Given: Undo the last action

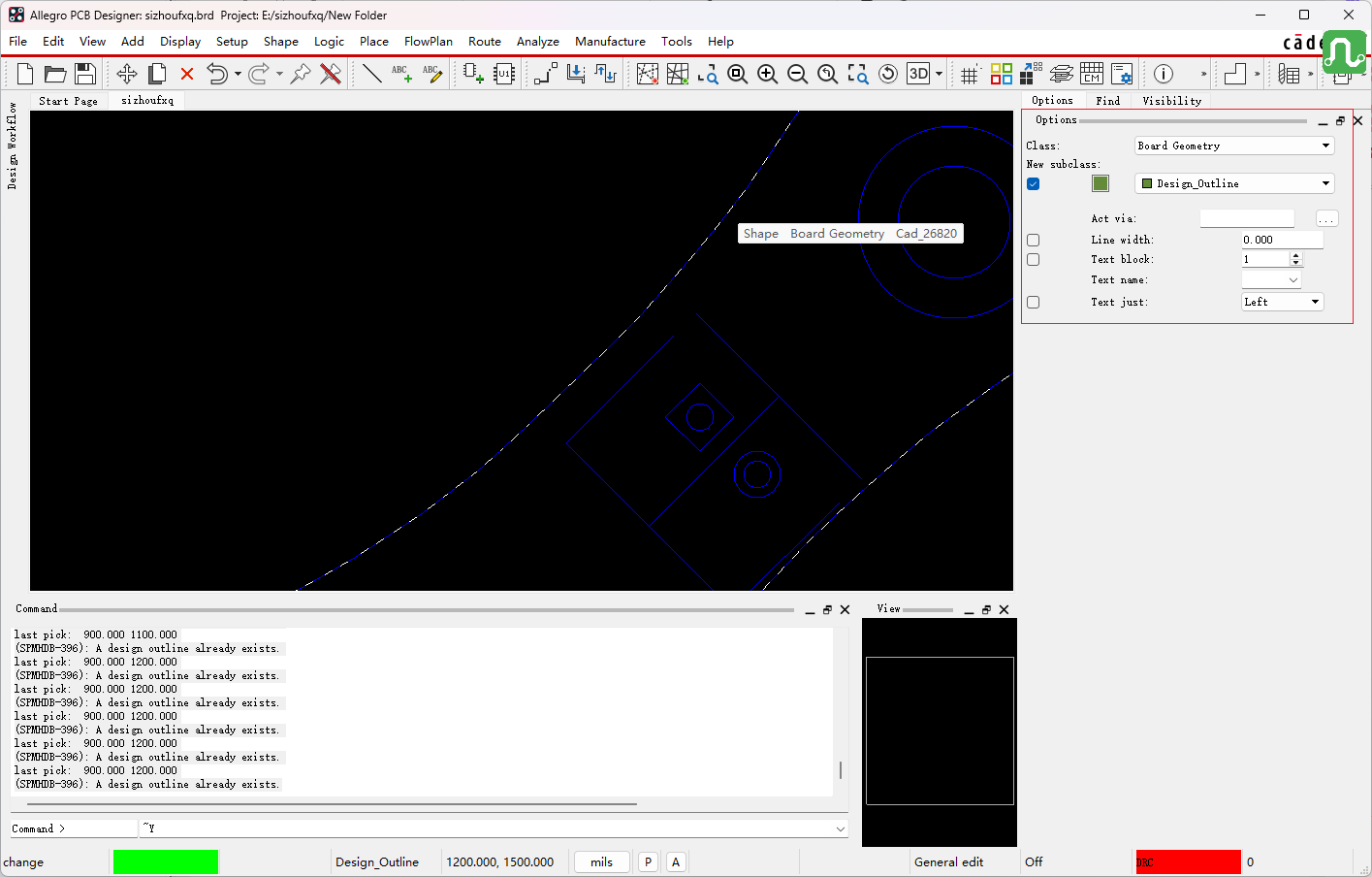Looking at the screenshot, I should click(x=217, y=74).
